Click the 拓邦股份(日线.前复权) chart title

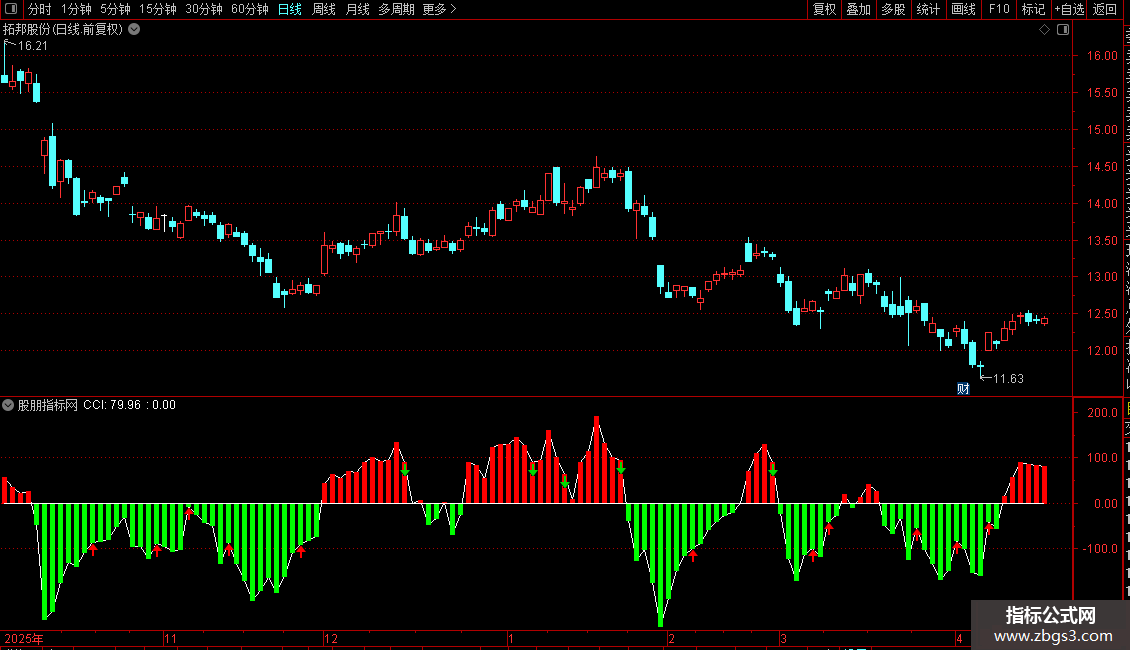tap(63, 30)
